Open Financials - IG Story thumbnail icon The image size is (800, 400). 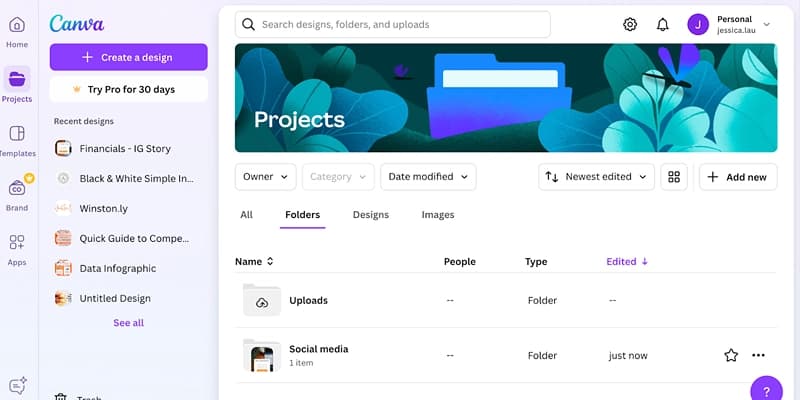pos(63,148)
